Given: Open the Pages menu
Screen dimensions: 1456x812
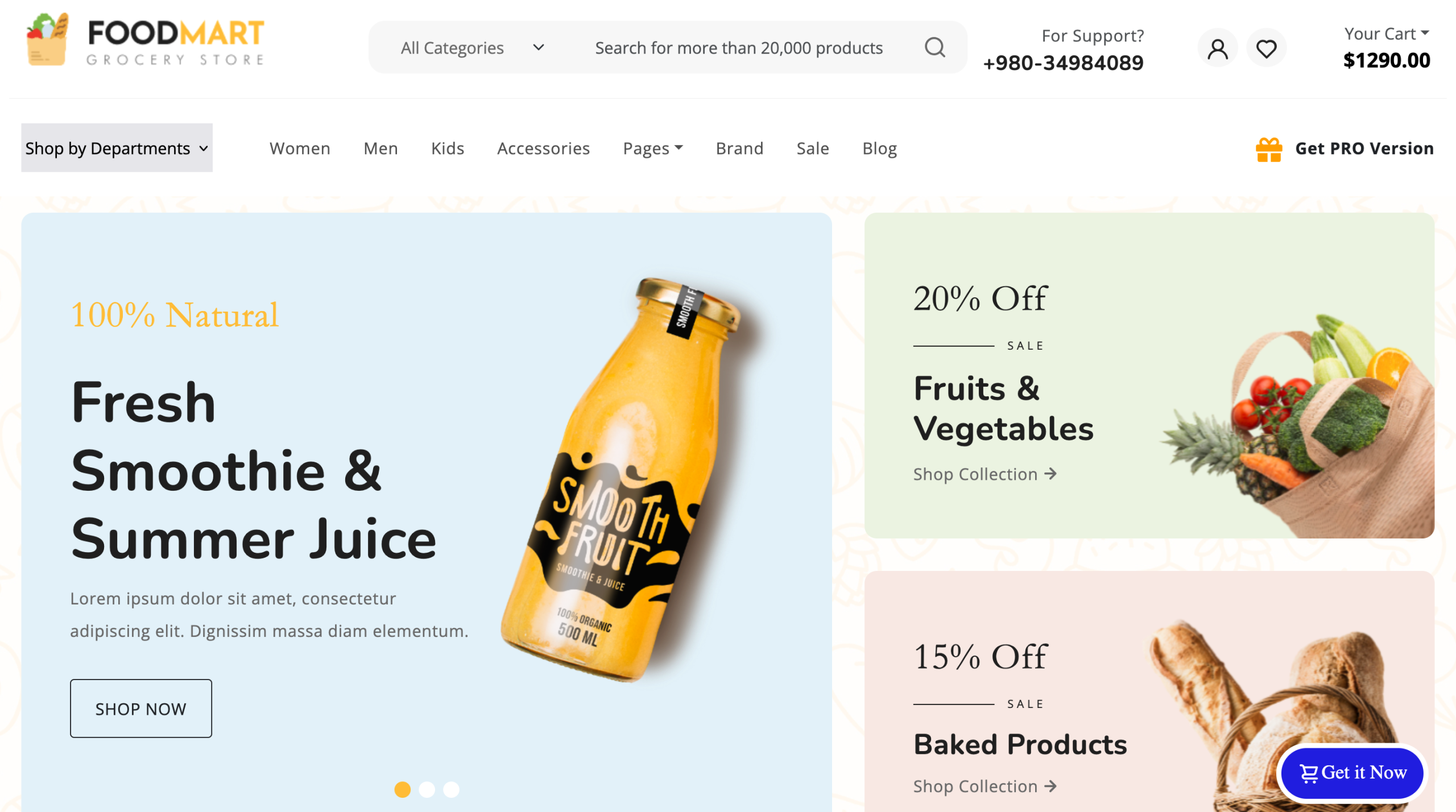Looking at the screenshot, I should [x=652, y=148].
